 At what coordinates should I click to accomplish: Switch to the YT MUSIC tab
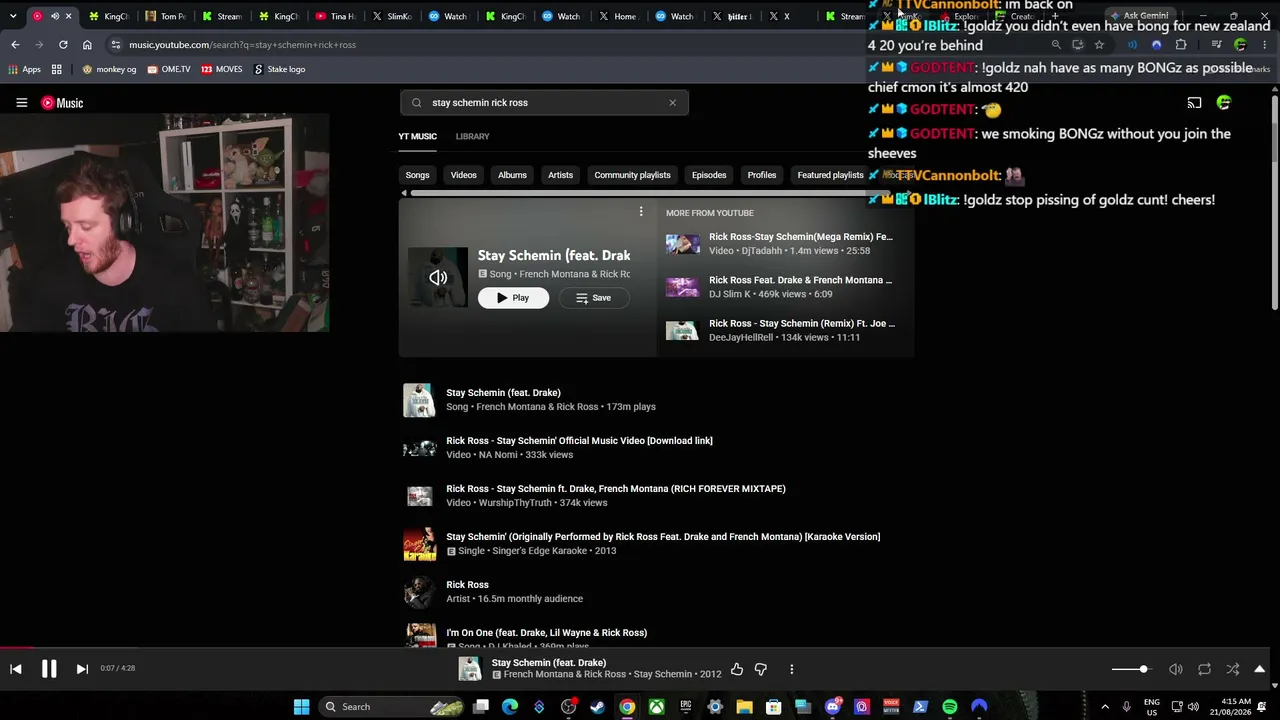tap(417, 136)
